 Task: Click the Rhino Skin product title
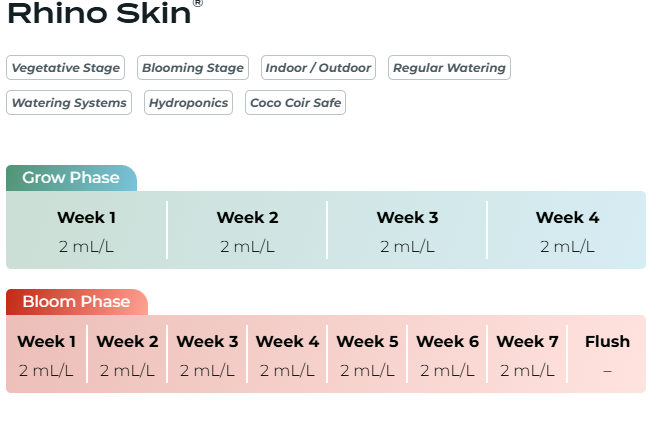click(x=98, y=13)
